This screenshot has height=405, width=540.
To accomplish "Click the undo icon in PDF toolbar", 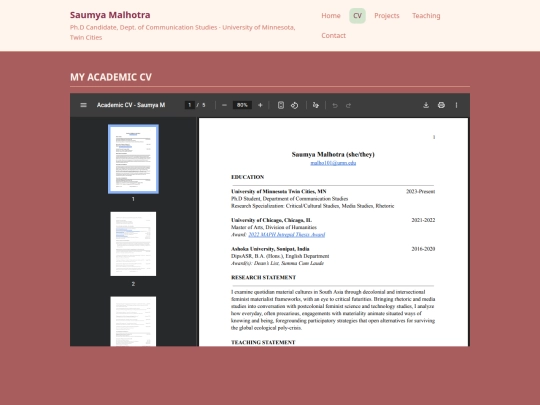I will 335,105.
